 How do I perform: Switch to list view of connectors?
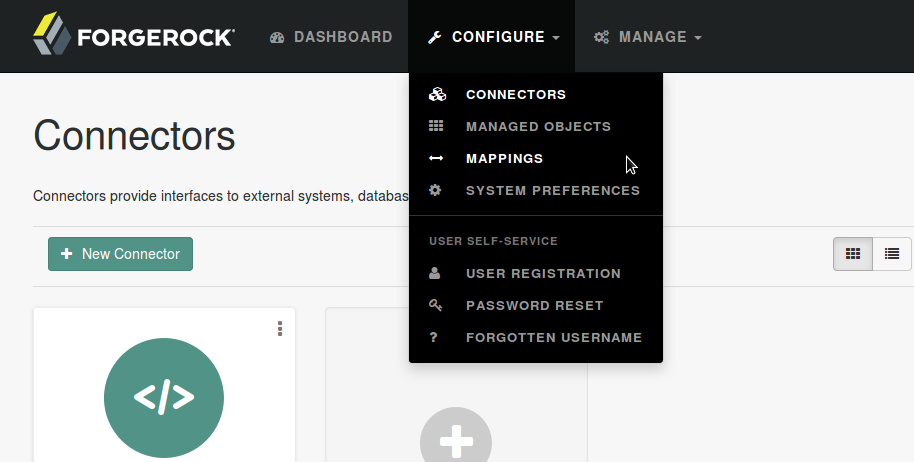point(892,254)
